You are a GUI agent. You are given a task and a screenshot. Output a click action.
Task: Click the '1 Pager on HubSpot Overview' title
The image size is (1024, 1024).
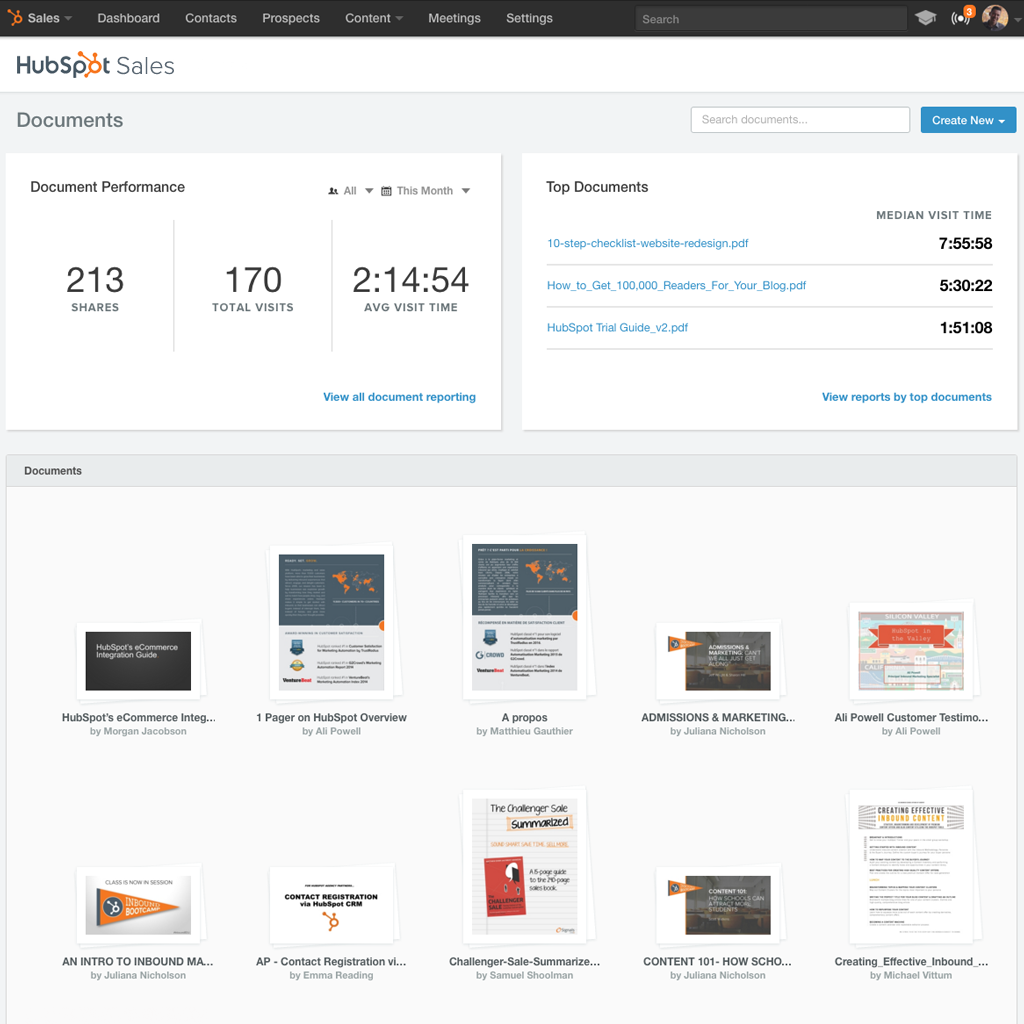click(x=332, y=718)
